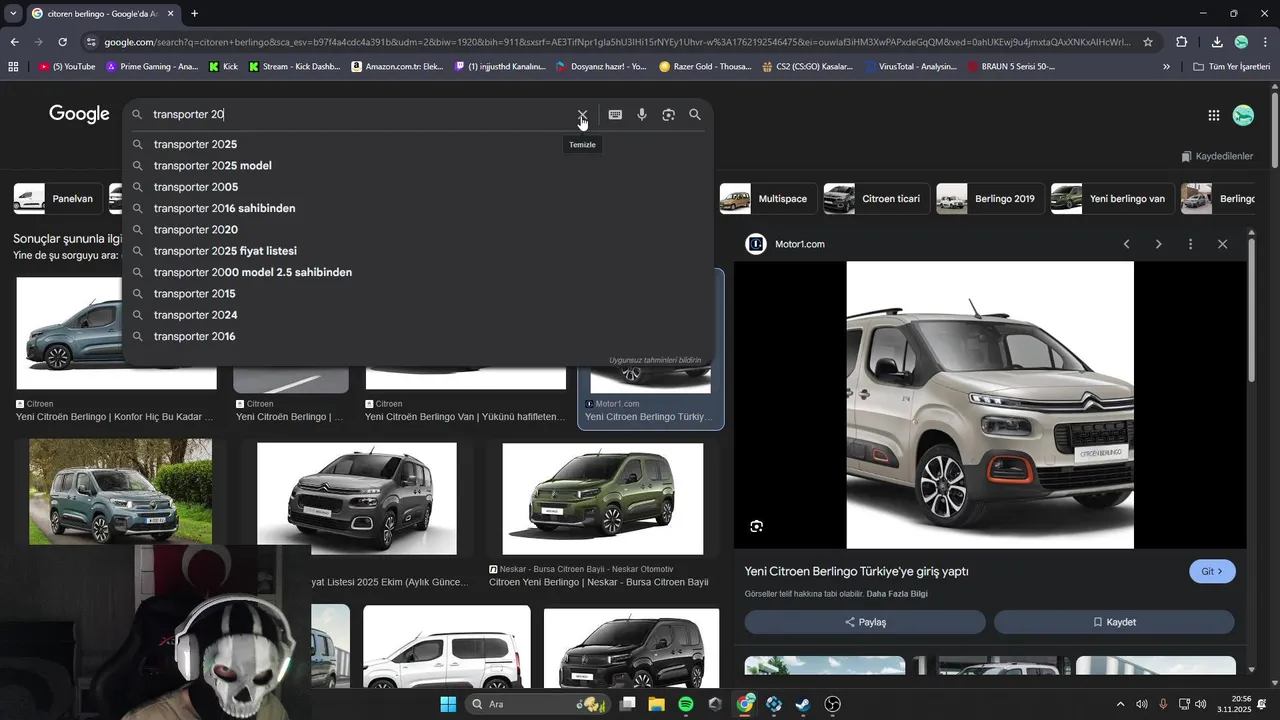The height and width of the screenshot is (720, 1280).
Task: Search inside image with Lens icon on preview
Action: (757, 526)
